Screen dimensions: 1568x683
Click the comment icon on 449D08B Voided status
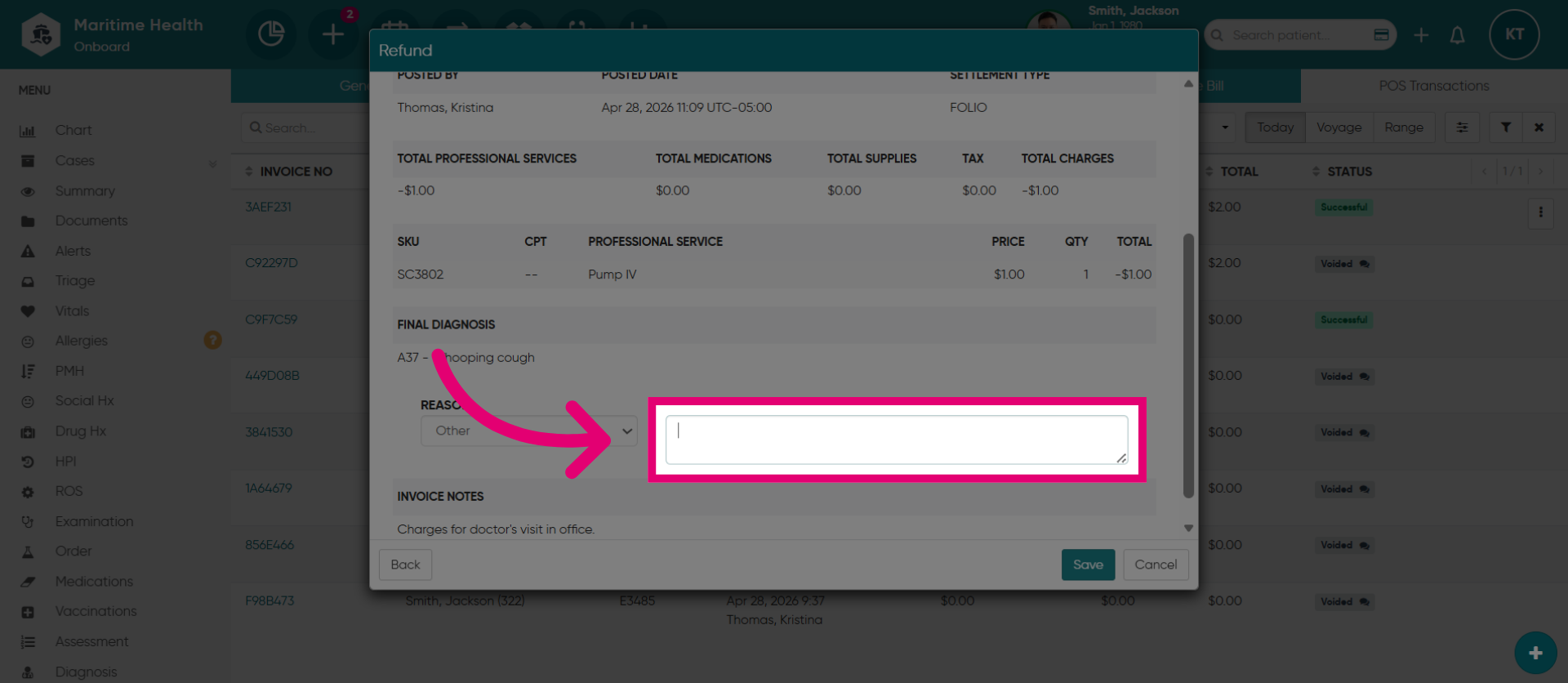[x=1364, y=377]
